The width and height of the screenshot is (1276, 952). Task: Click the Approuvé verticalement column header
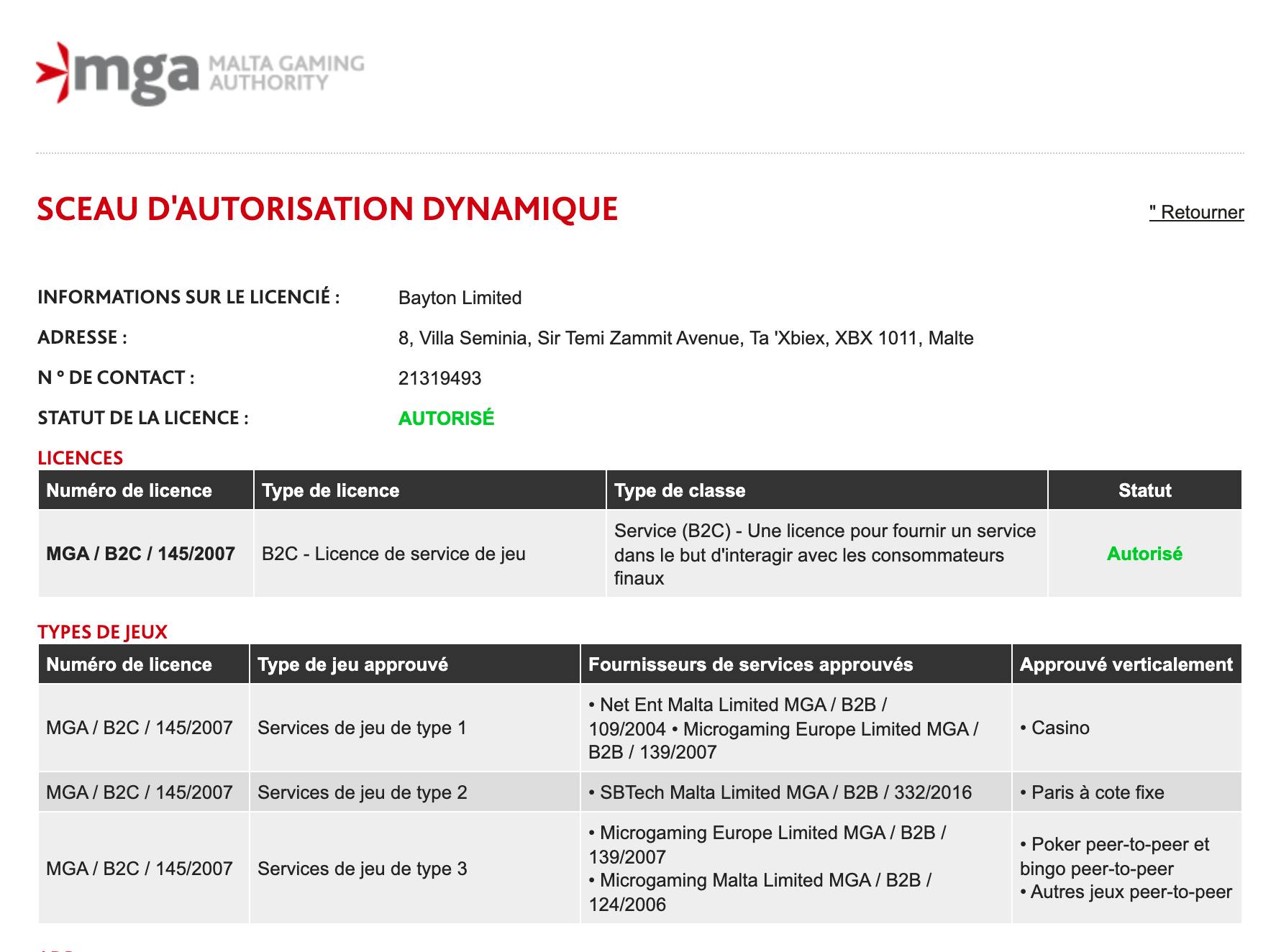1127,664
